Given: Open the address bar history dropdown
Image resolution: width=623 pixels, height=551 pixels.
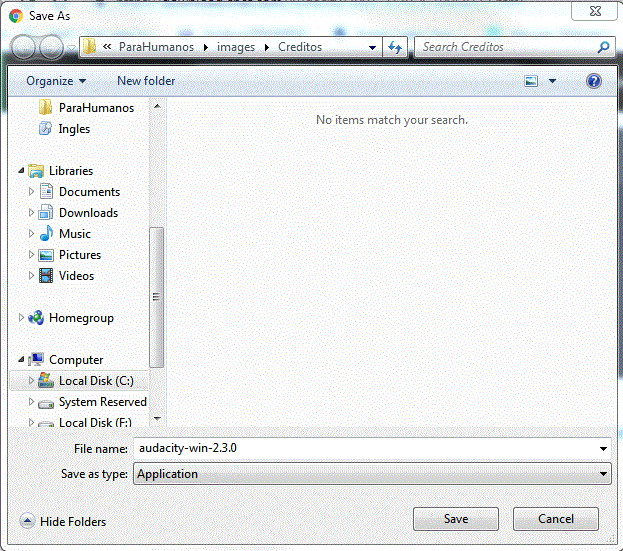Looking at the screenshot, I should (x=372, y=48).
